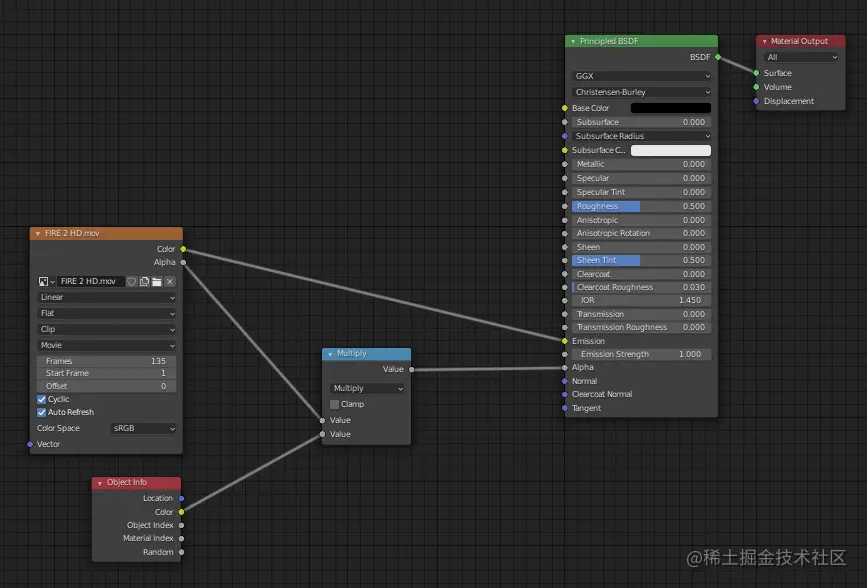Click the first Value input socket on Multiply

coord(322,420)
